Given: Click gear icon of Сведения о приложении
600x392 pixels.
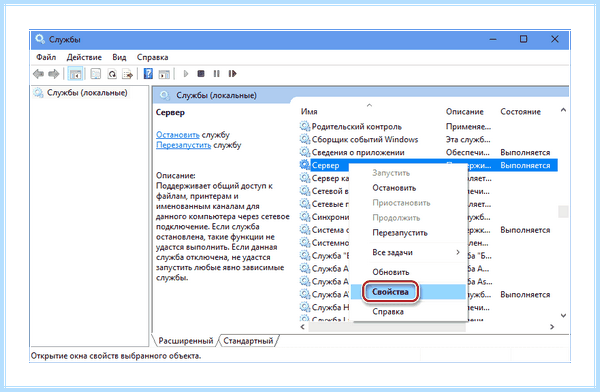Looking at the screenshot, I should tap(305, 152).
